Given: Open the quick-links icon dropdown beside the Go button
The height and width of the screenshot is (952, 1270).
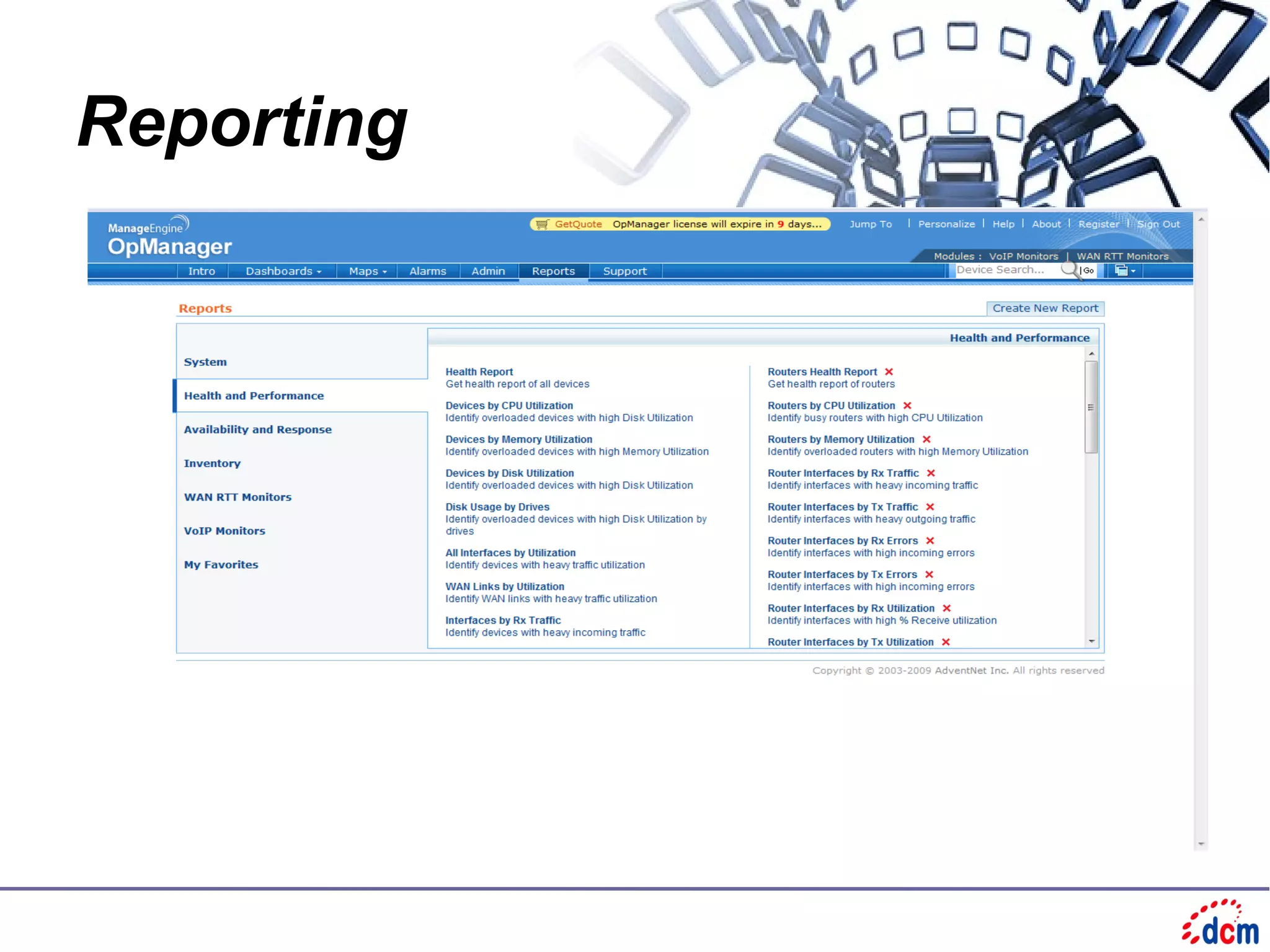Looking at the screenshot, I should pyautogui.click(x=1125, y=270).
